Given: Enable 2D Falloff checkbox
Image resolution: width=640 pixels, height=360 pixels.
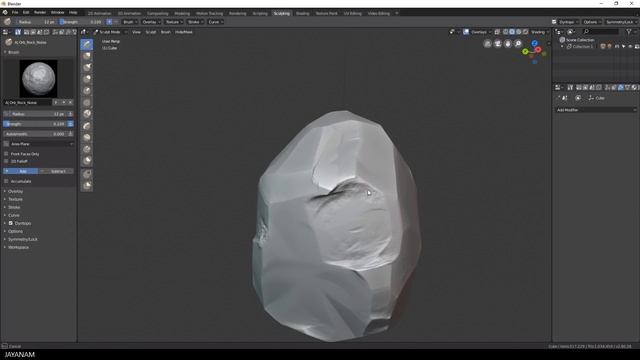Looking at the screenshot, I should 6,161.
